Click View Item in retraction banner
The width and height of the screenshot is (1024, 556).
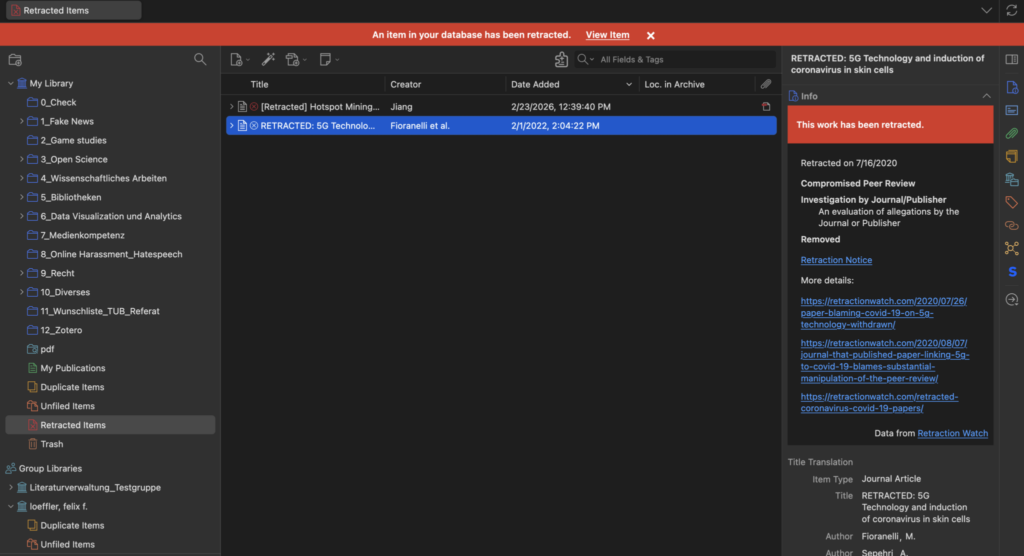tap(607, 35)
